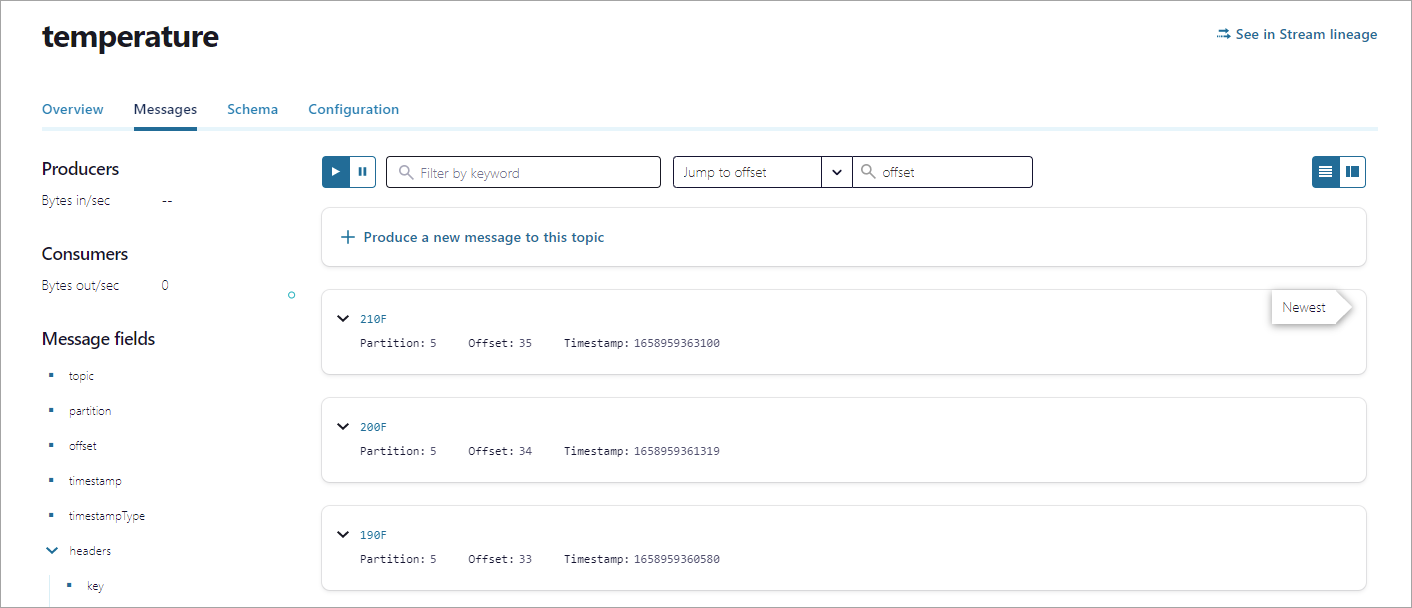The image size is (1412, 608).
Task: Switch to list view layout icon
Action: click(x=1325, y=172)
